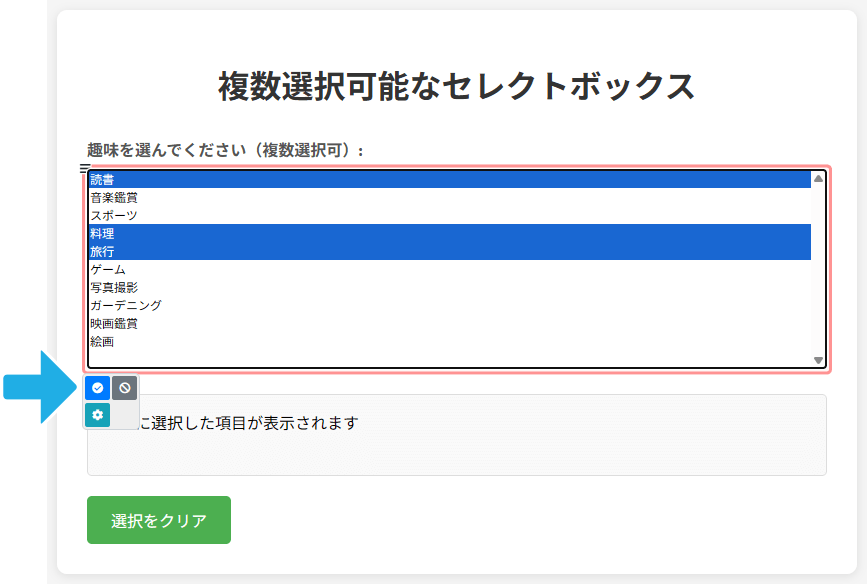Pick 映画鑑賞 from the hobby list
867x584 pixels.
(x=114, y=324)
